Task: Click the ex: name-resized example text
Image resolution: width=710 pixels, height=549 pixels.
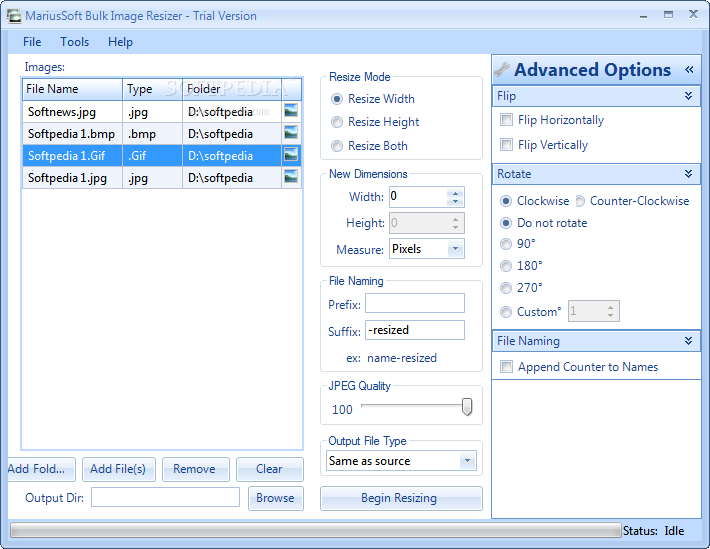Action: click(391, 358)
